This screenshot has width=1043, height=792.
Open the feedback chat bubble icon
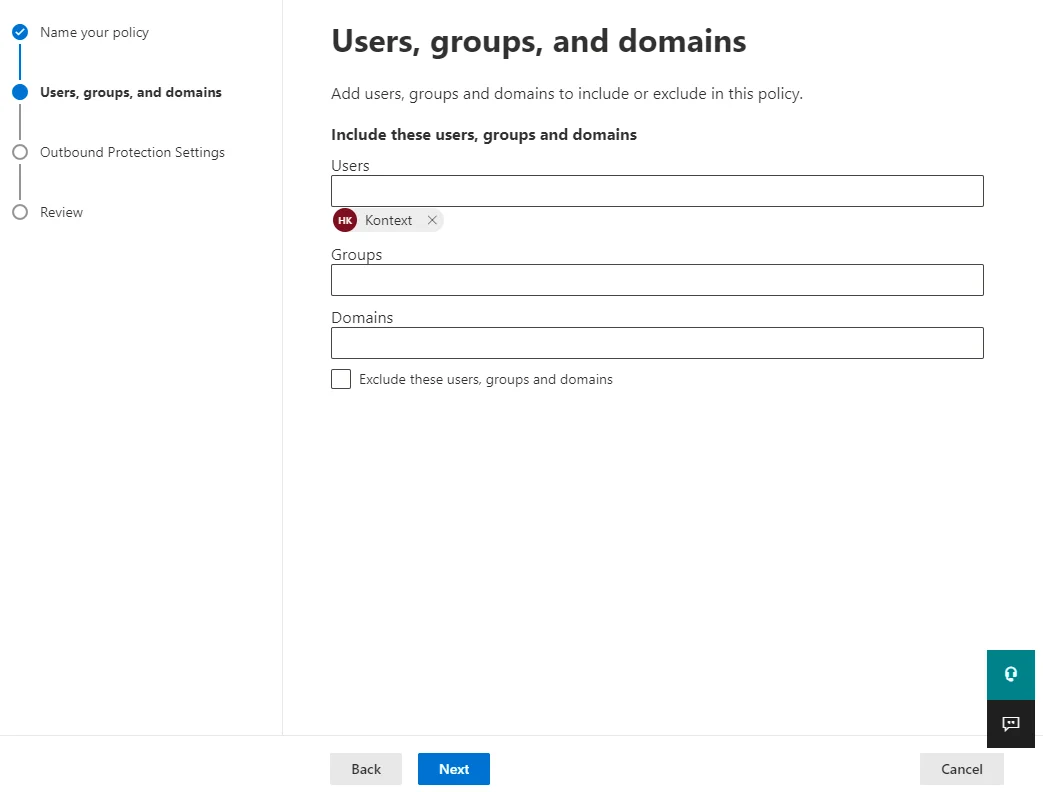1010,723
